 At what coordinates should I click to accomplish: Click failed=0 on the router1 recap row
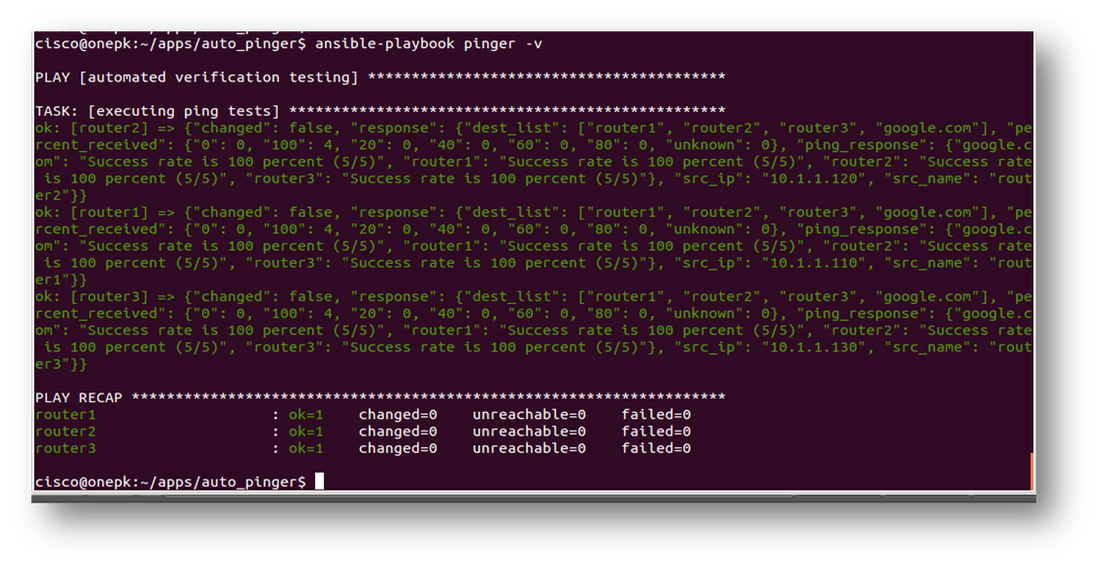pos(656,415)
